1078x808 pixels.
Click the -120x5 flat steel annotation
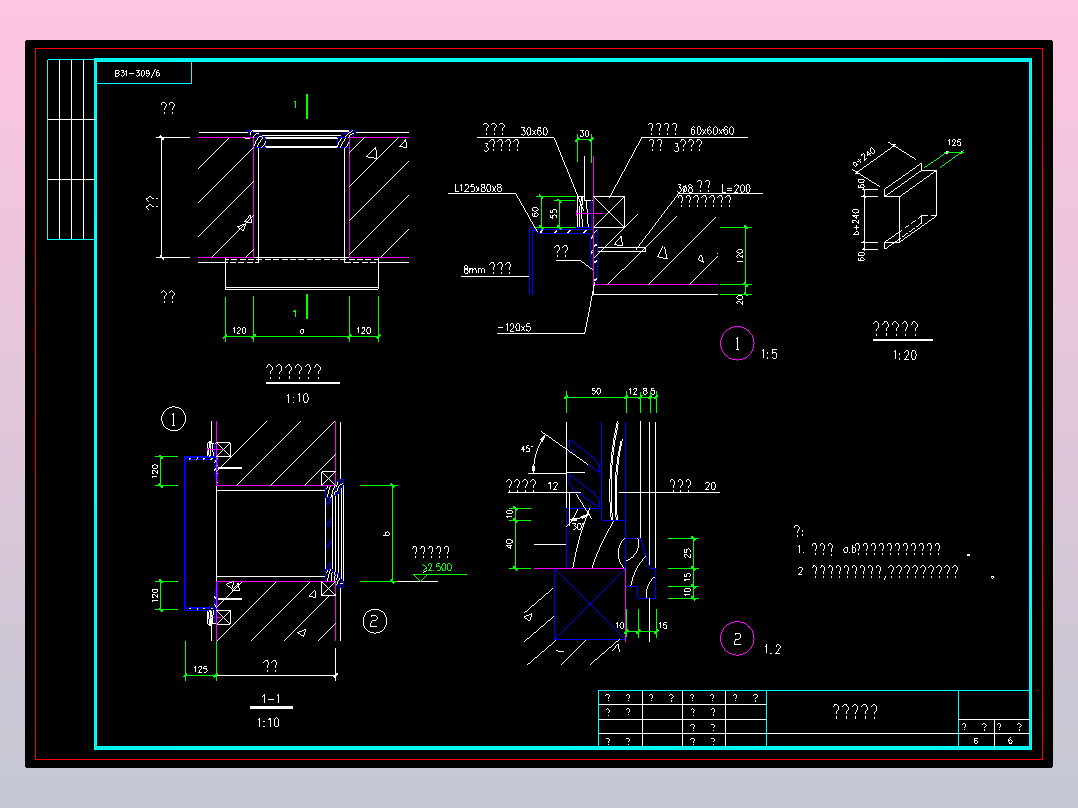pyautogui.click(x=514, y=328)
